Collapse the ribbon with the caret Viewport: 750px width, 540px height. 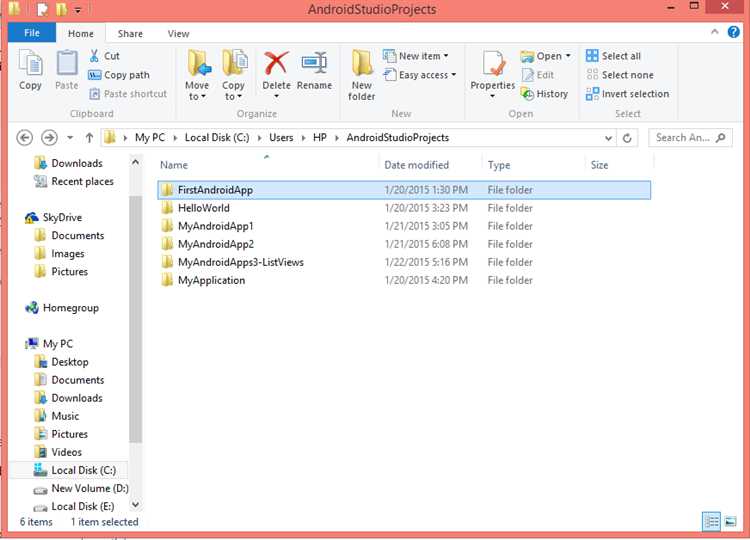(715, 32)
